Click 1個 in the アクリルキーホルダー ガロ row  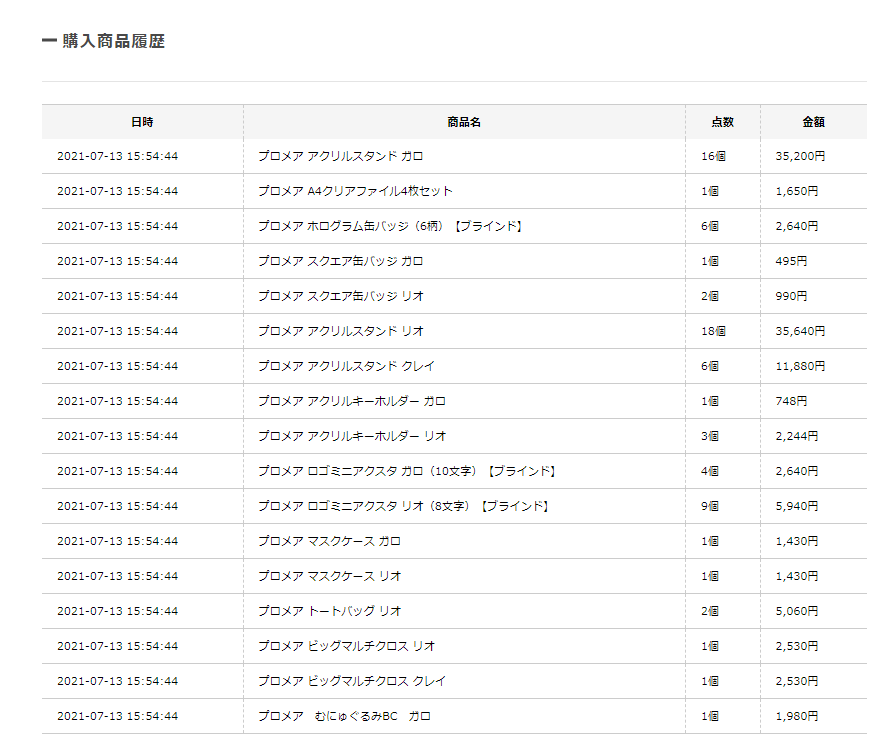[710, 401]
